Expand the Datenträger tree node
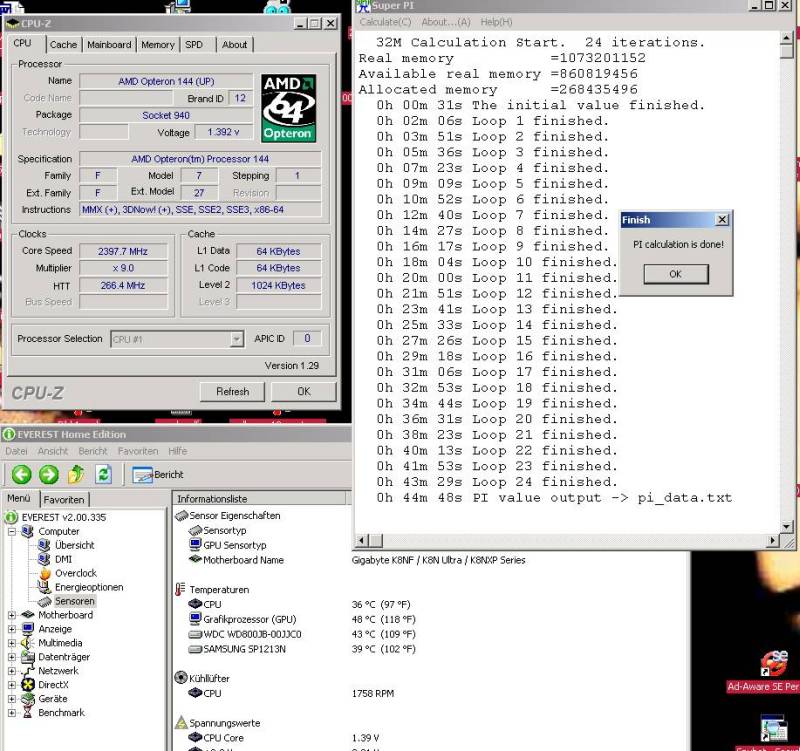 (12, 657)
